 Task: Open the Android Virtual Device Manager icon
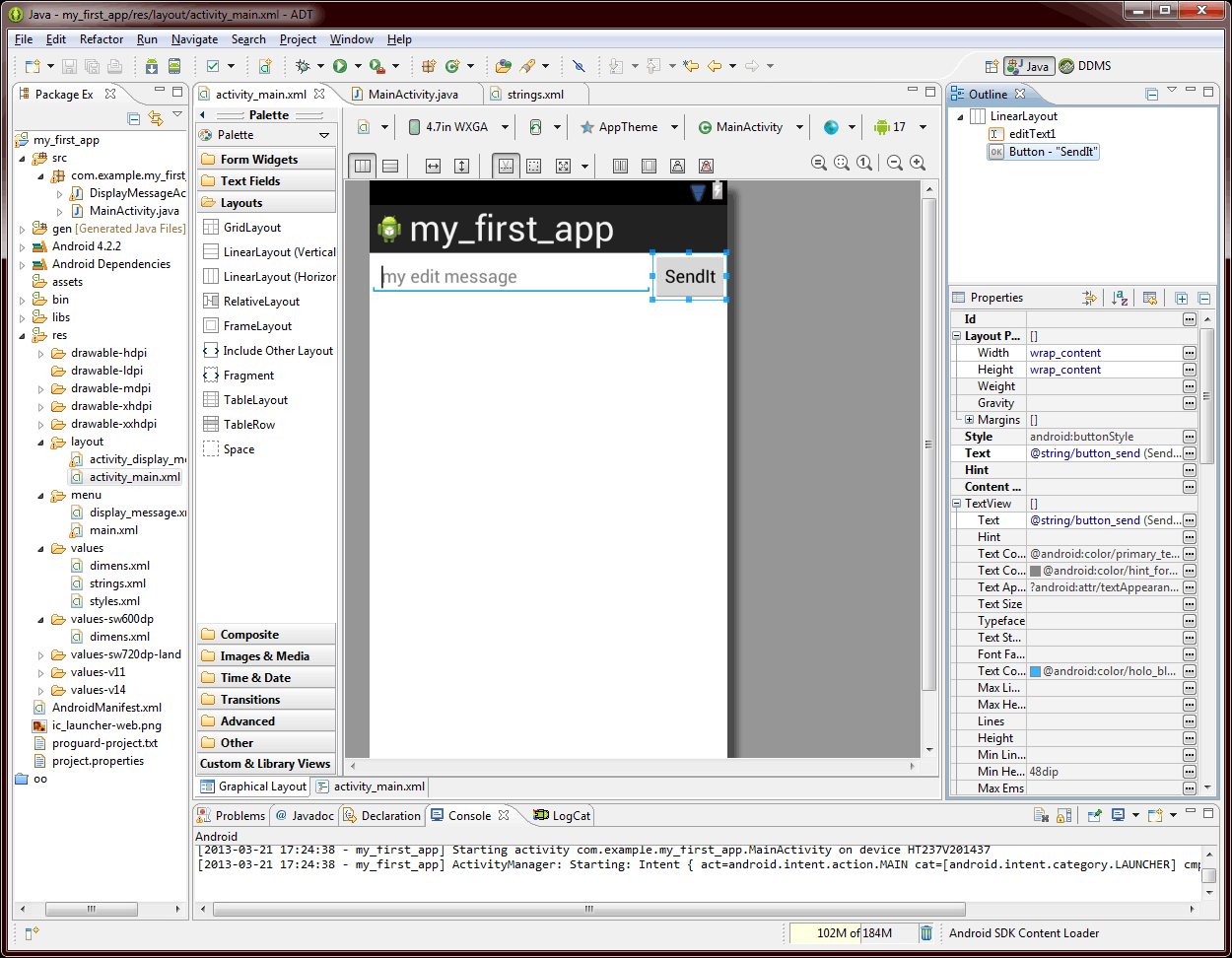click(174, 66)
